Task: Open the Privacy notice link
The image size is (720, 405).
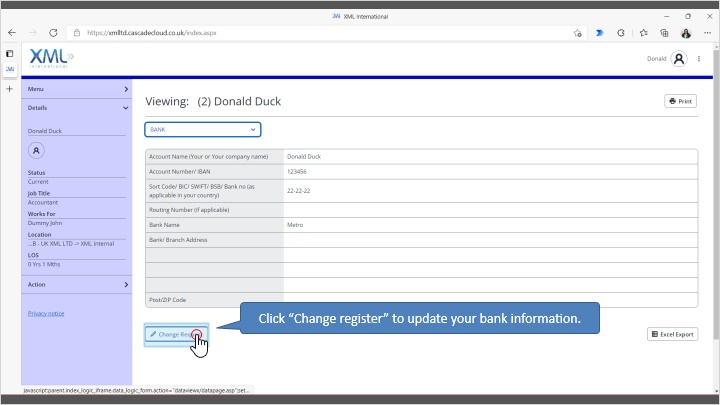Action: tap(45, 313)
